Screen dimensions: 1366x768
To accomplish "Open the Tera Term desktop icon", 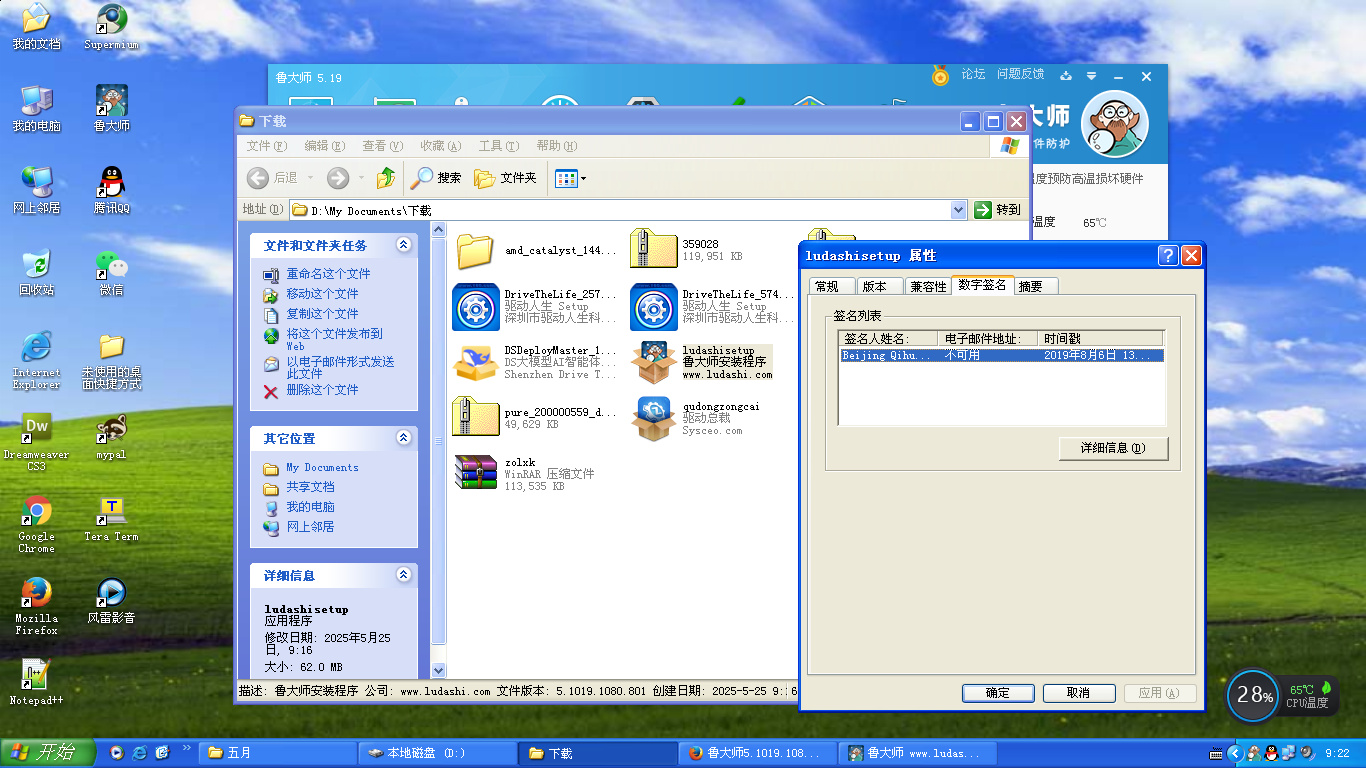I will coord(112,518).
